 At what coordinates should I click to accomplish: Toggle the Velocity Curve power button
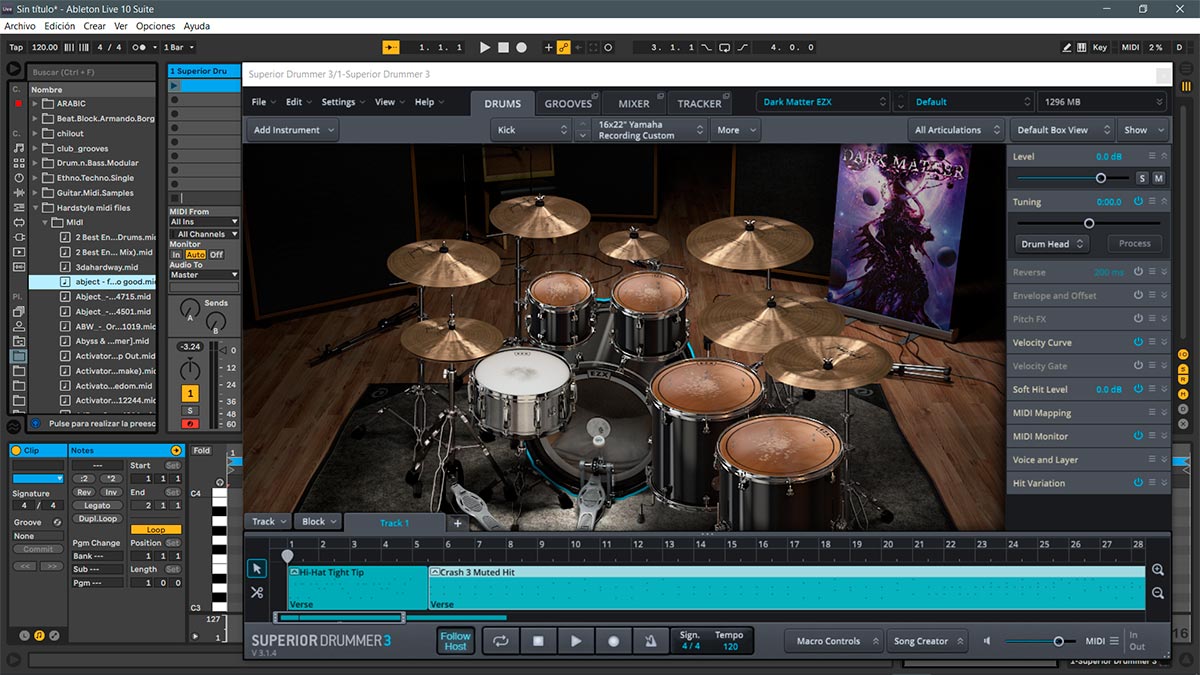tap(1138, 342)
